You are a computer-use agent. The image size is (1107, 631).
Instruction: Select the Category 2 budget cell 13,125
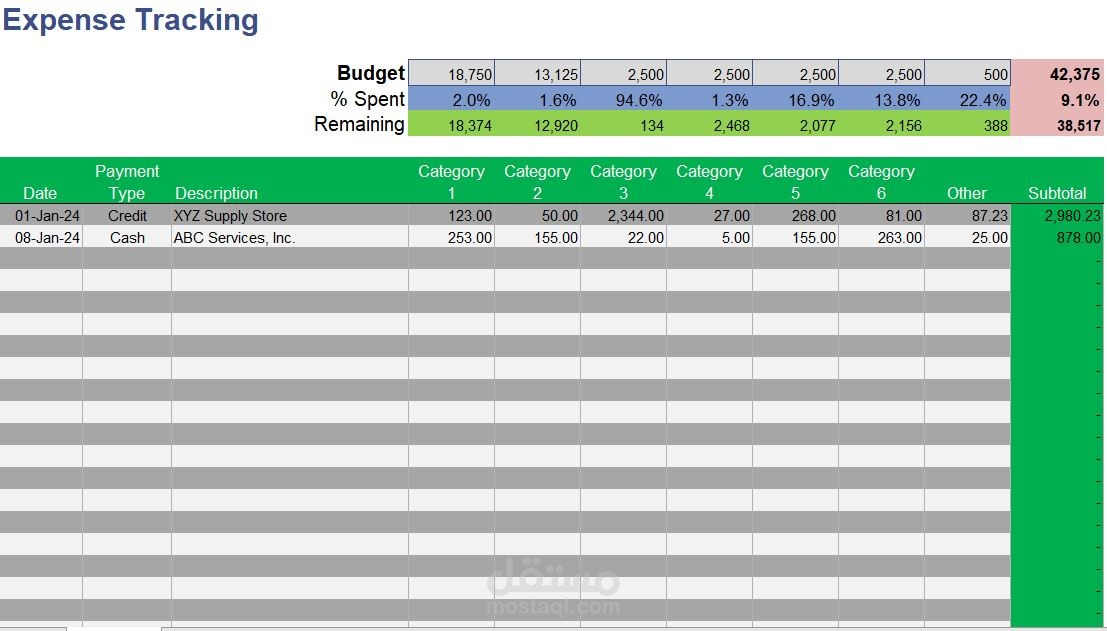pyautogui.click(x=537, y=73)
